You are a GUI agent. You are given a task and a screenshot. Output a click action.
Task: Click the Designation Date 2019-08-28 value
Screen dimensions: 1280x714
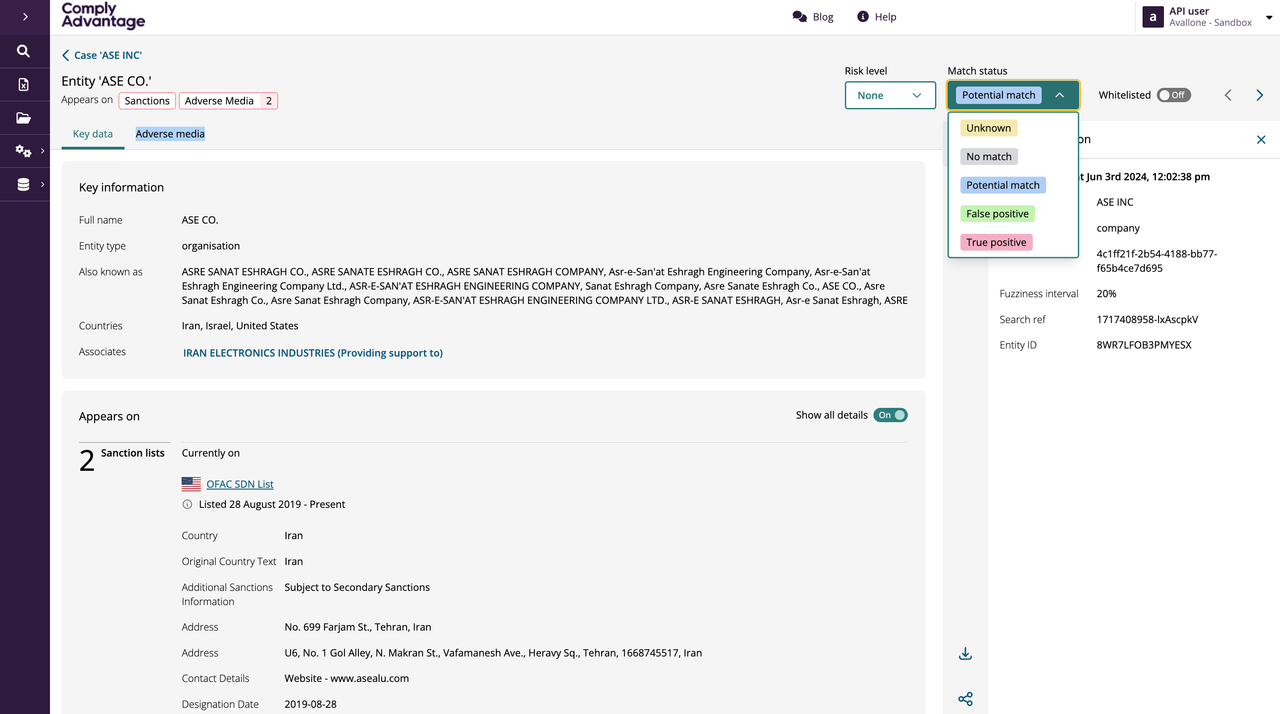pos(310,704)
